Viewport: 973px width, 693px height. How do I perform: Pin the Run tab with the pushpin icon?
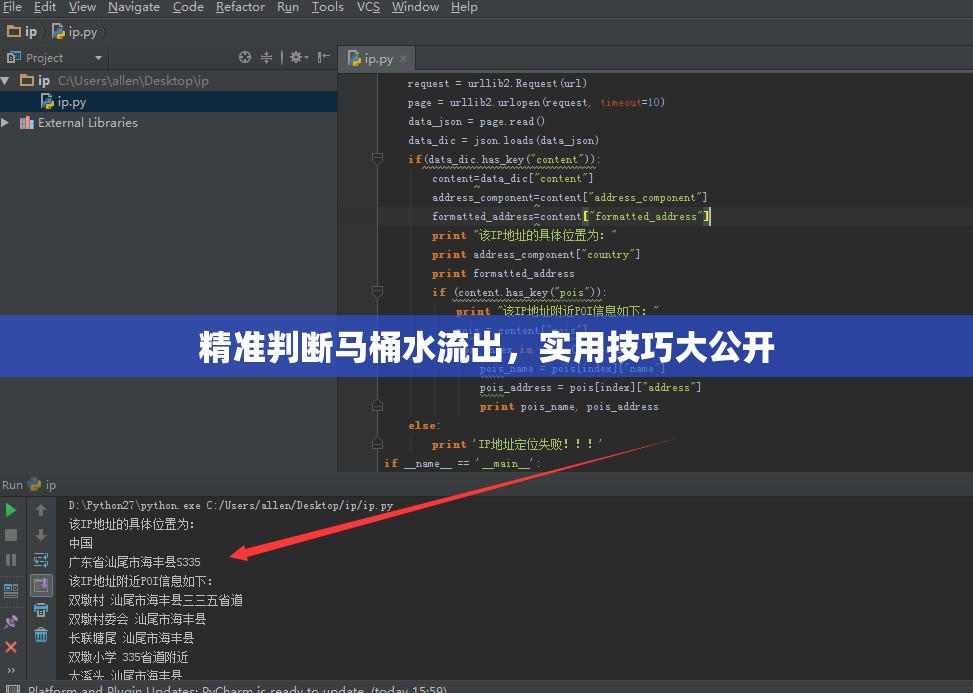click(x=11, y=622)
